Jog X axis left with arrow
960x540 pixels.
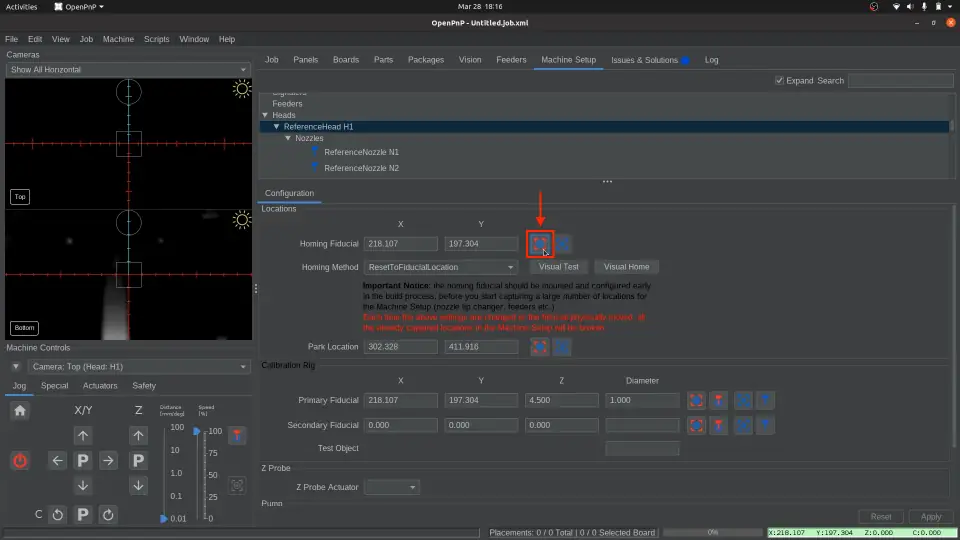pyautogui.click(x=58, y=461)
